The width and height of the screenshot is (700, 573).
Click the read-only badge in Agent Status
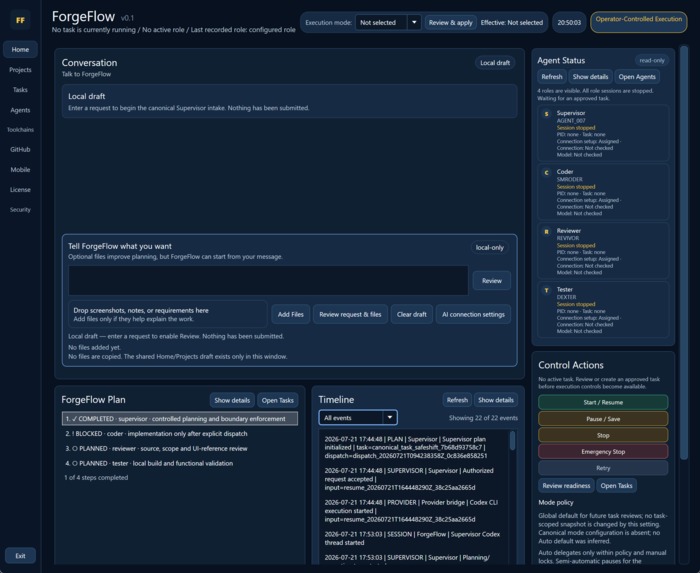pos(651,60)
